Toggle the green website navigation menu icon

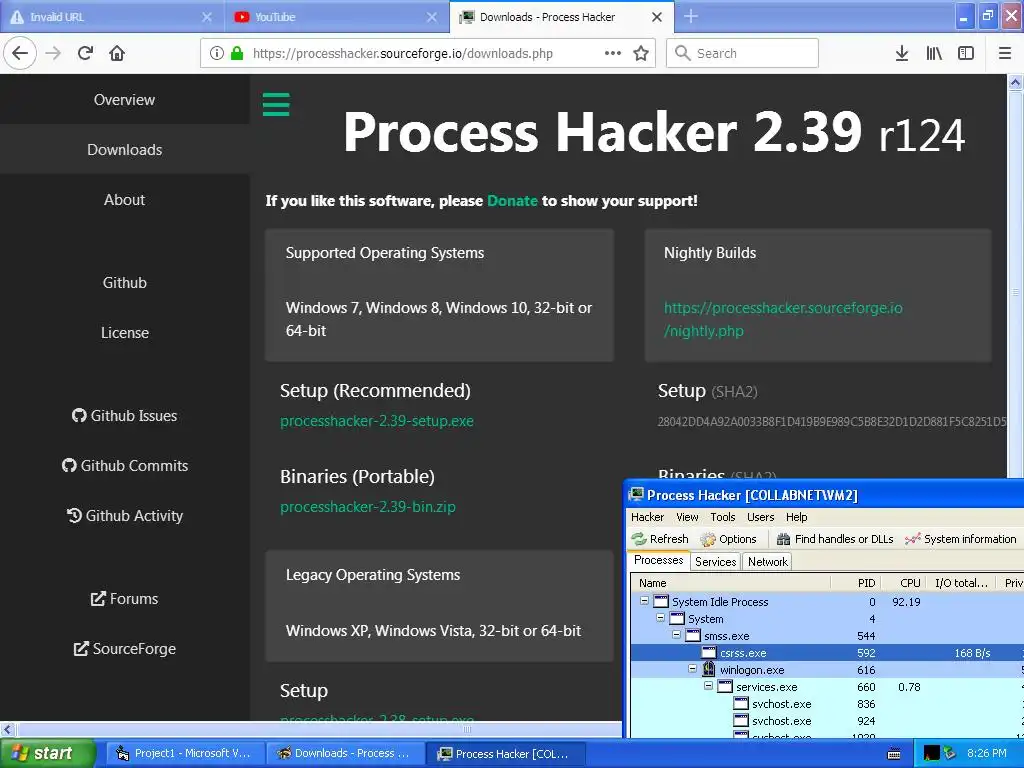pos(276,104)
